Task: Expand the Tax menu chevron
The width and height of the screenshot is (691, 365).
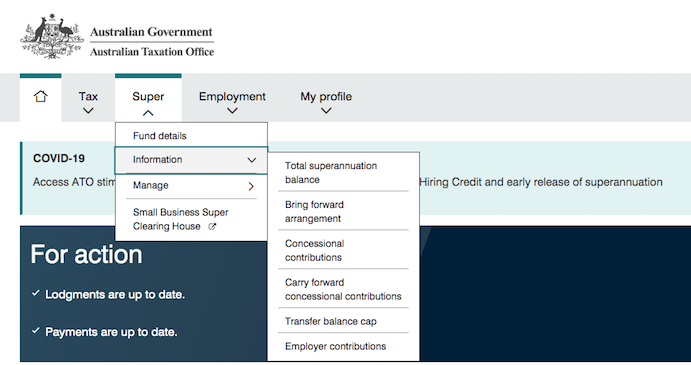Action: click(88, 111)
